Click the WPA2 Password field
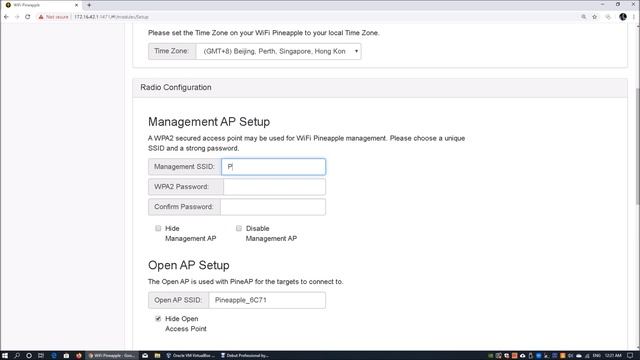This screenshot has width=640, height=360. pyautogui.click(x=274, y=187)
